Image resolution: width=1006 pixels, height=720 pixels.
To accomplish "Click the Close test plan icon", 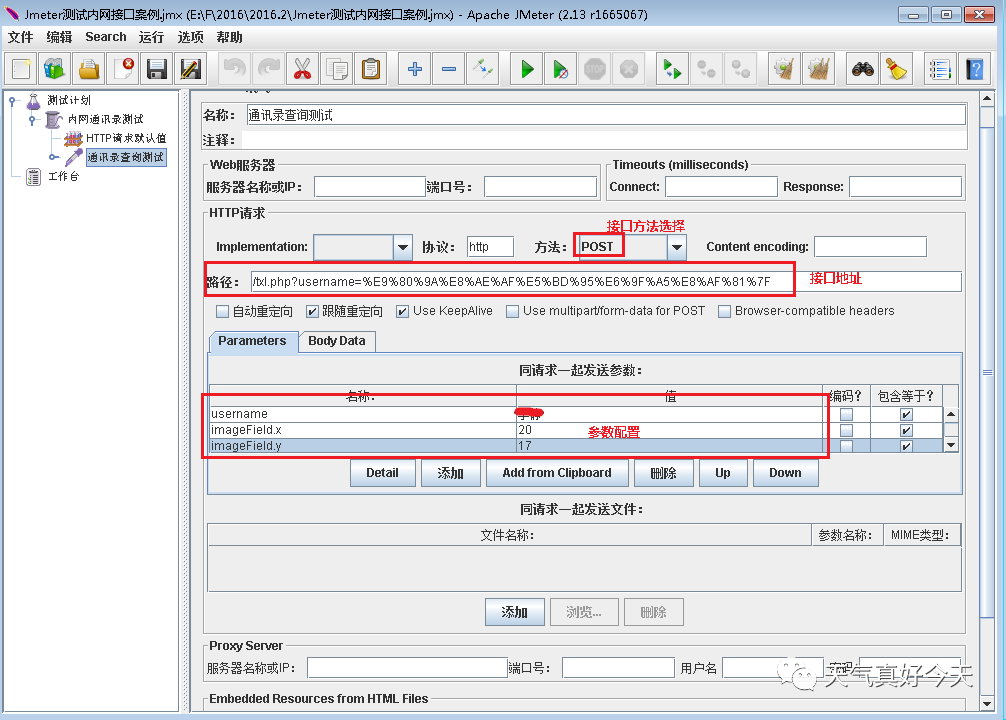I will pyautogui.click(x=123, y=69).
